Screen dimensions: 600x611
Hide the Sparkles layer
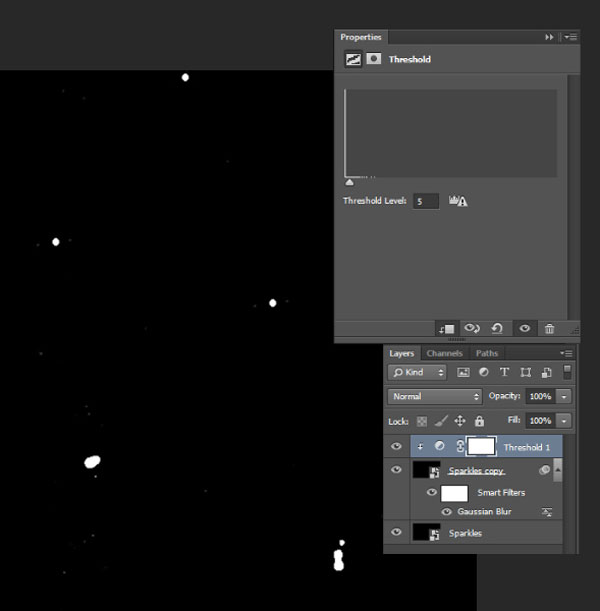396,532
